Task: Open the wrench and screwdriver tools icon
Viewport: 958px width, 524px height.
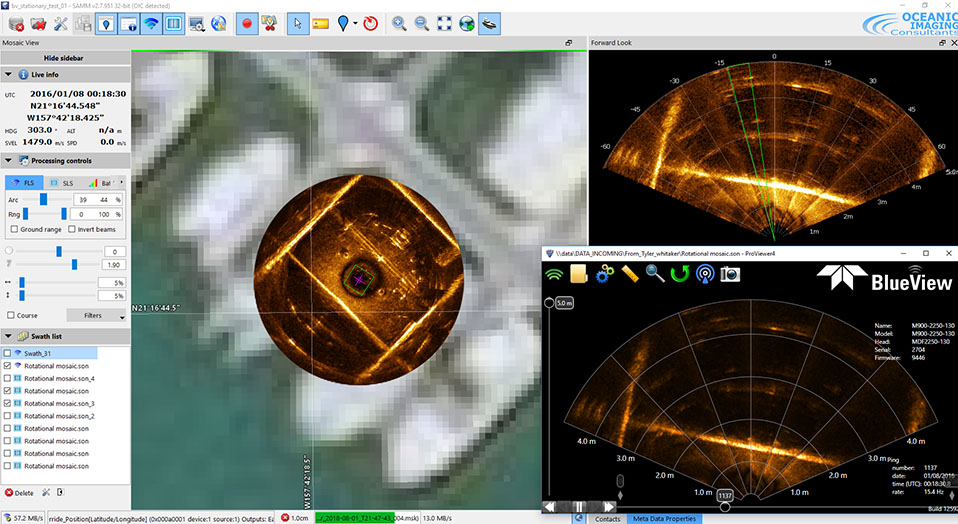Action: tap(60, 24)
